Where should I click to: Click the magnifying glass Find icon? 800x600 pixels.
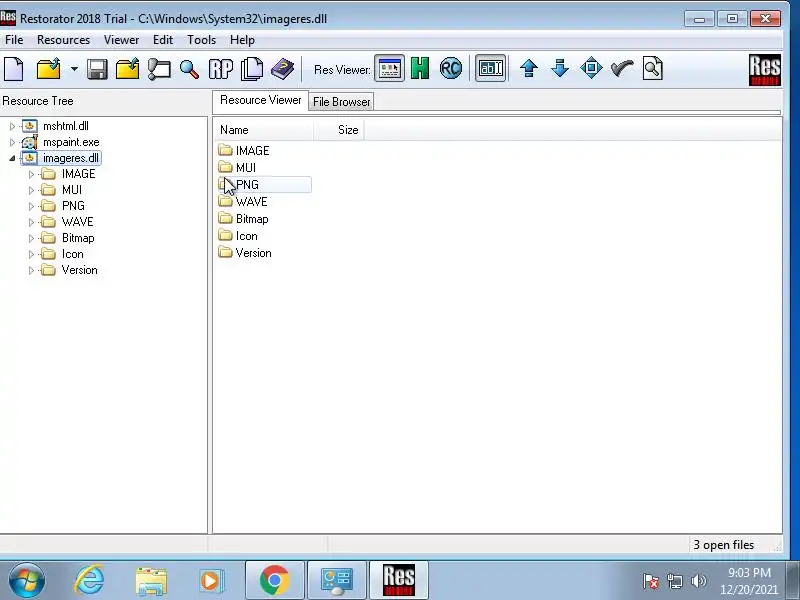click(x=189, y=69)
